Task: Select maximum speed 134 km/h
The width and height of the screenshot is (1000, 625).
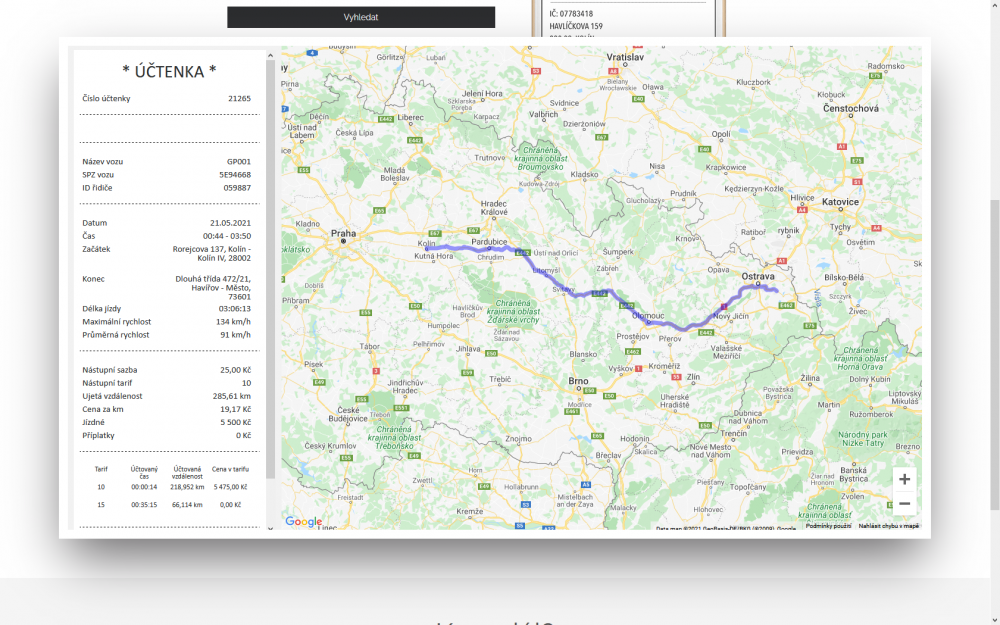Action: 233,322
